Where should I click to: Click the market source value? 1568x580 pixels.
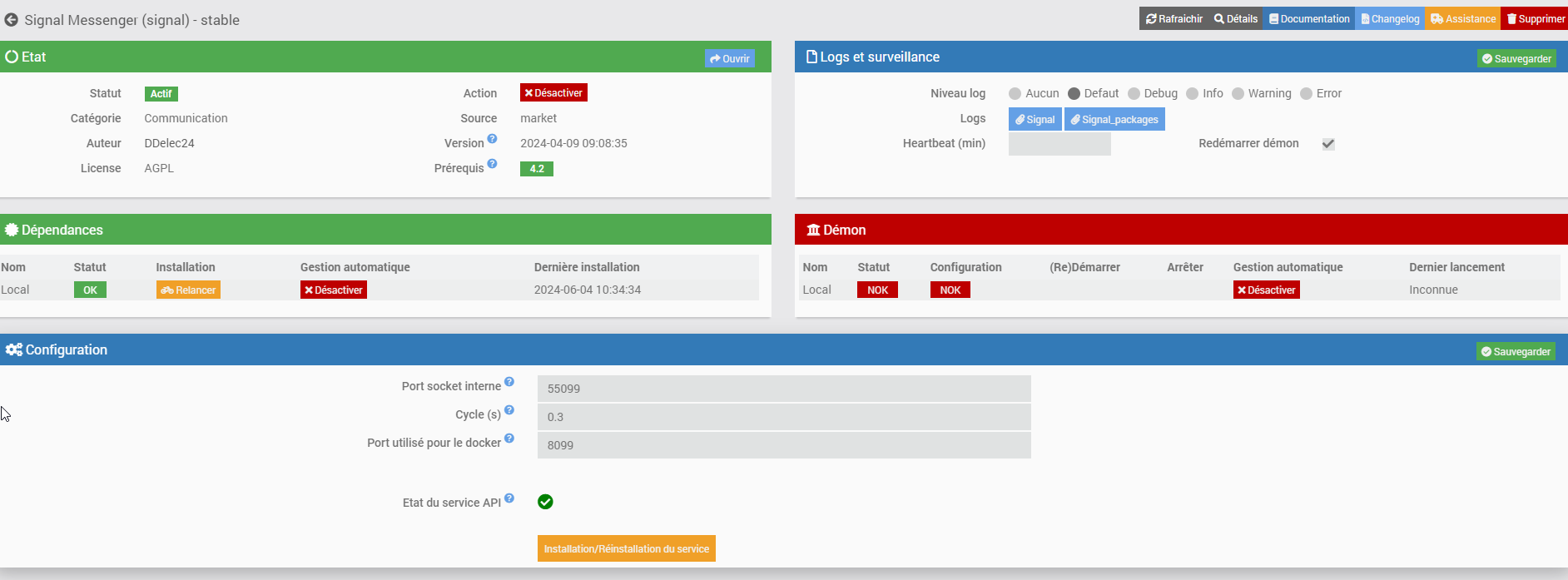tap(538, 118)
